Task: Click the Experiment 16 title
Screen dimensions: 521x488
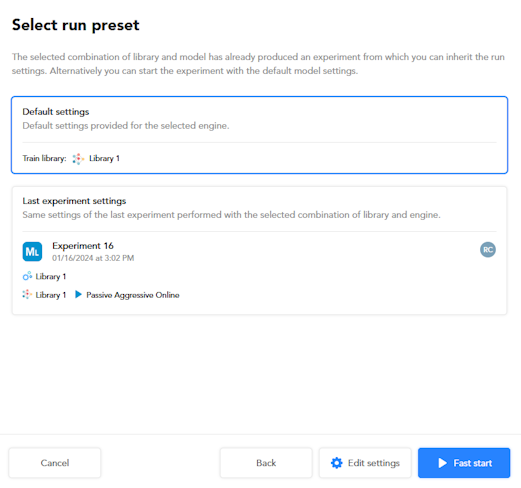Action: click(x=83, y=246)
